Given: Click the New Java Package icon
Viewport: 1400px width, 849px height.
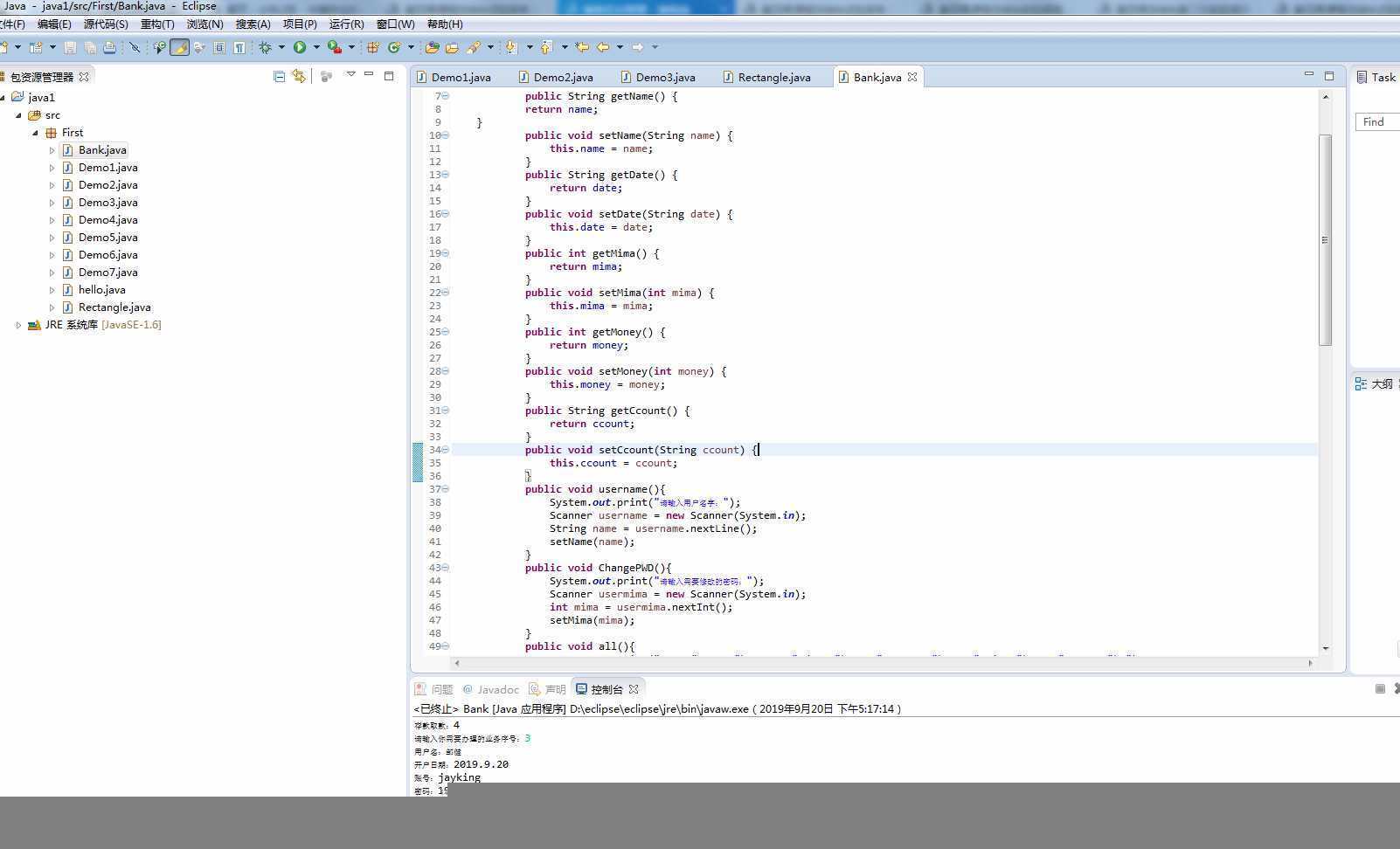Looking at the screenshot, I should [372, 47].
